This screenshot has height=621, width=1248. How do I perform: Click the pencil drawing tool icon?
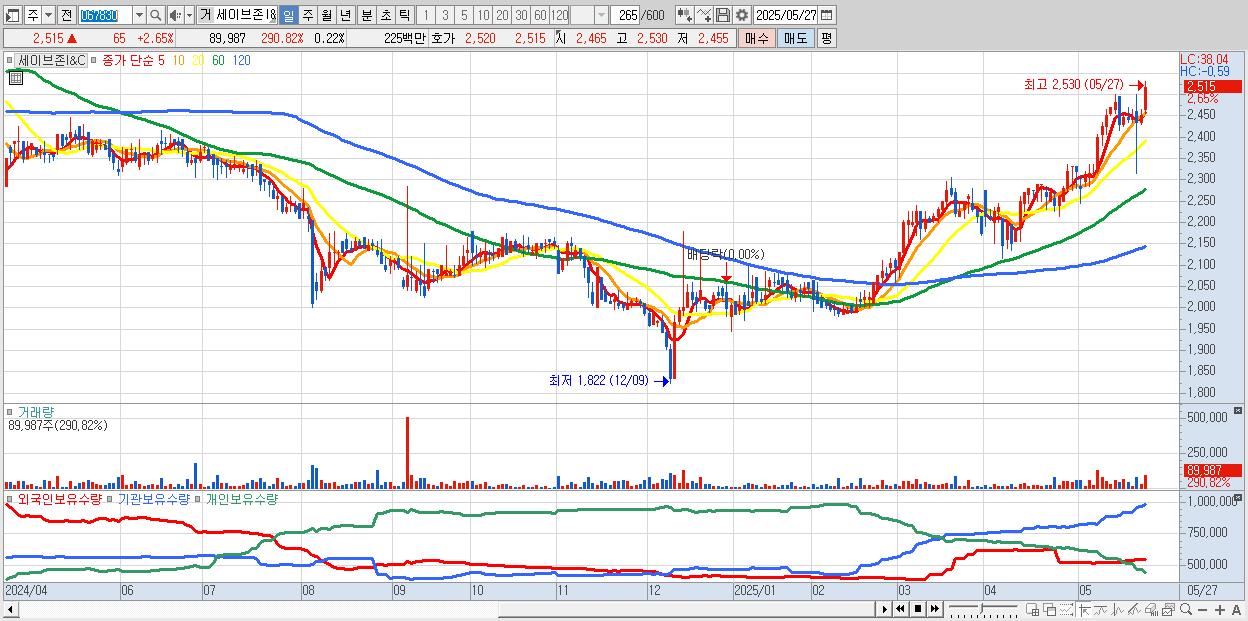point(1134,609)
